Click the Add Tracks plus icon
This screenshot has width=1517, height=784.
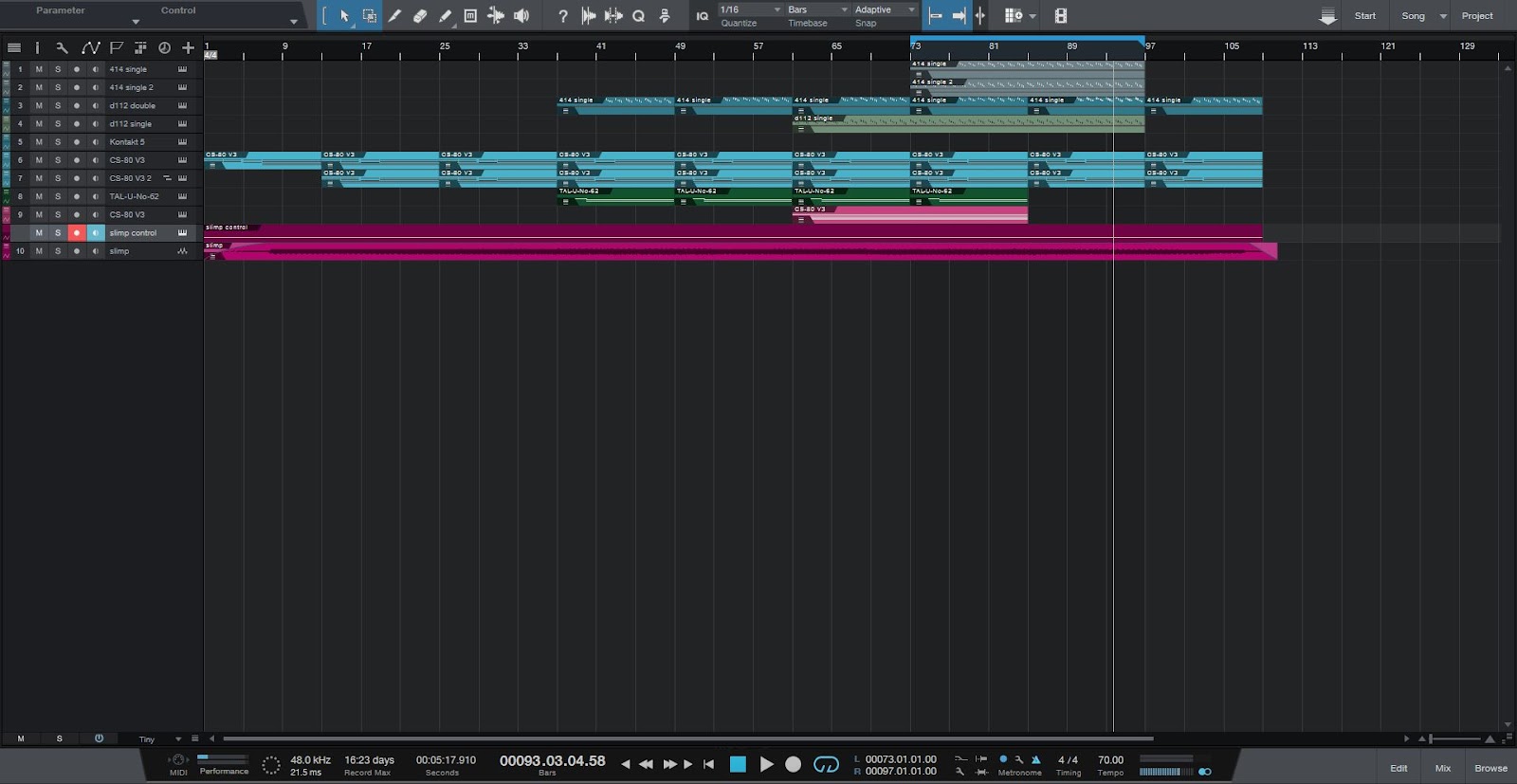click(188, 47)
